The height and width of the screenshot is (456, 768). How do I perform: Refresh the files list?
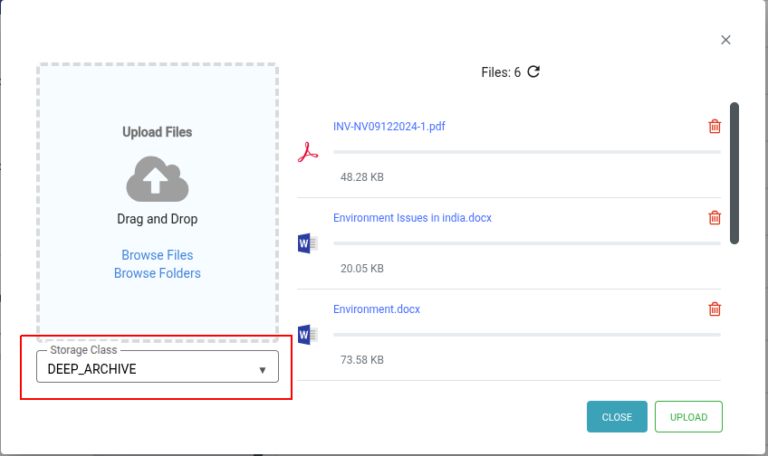tap(534, 72)
